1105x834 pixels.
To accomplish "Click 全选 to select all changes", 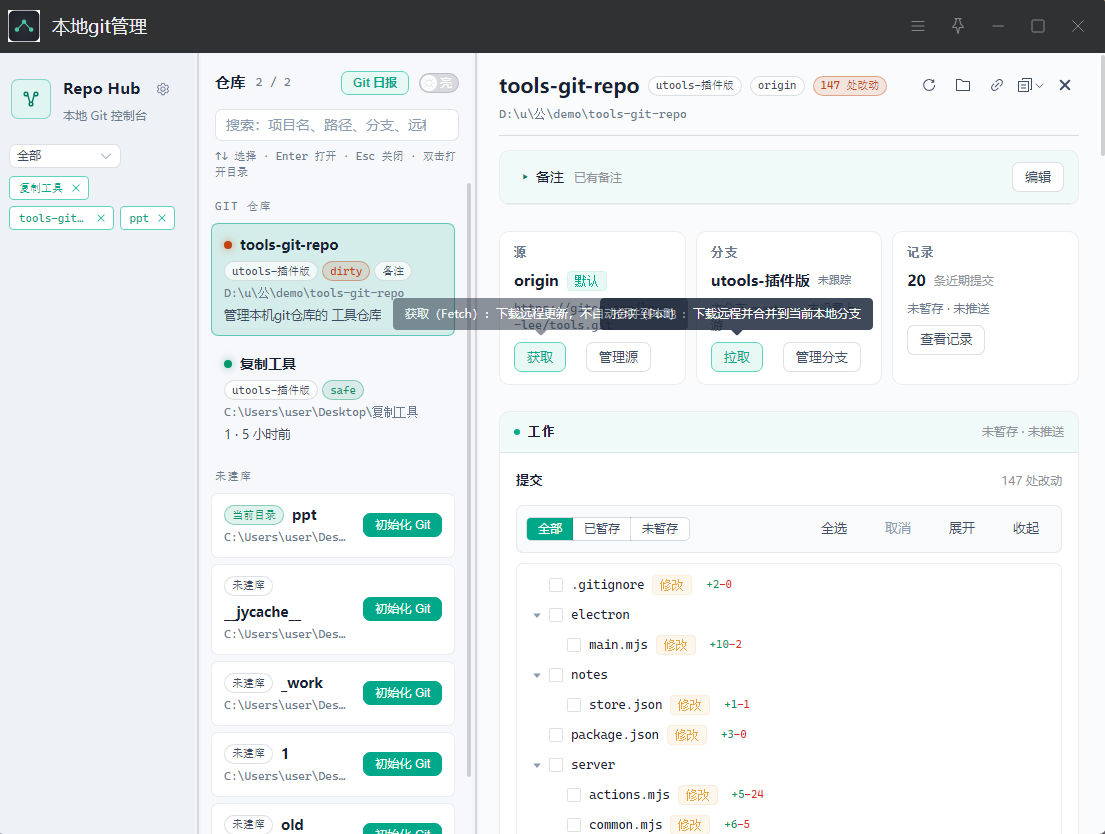I will pos(834,529).
